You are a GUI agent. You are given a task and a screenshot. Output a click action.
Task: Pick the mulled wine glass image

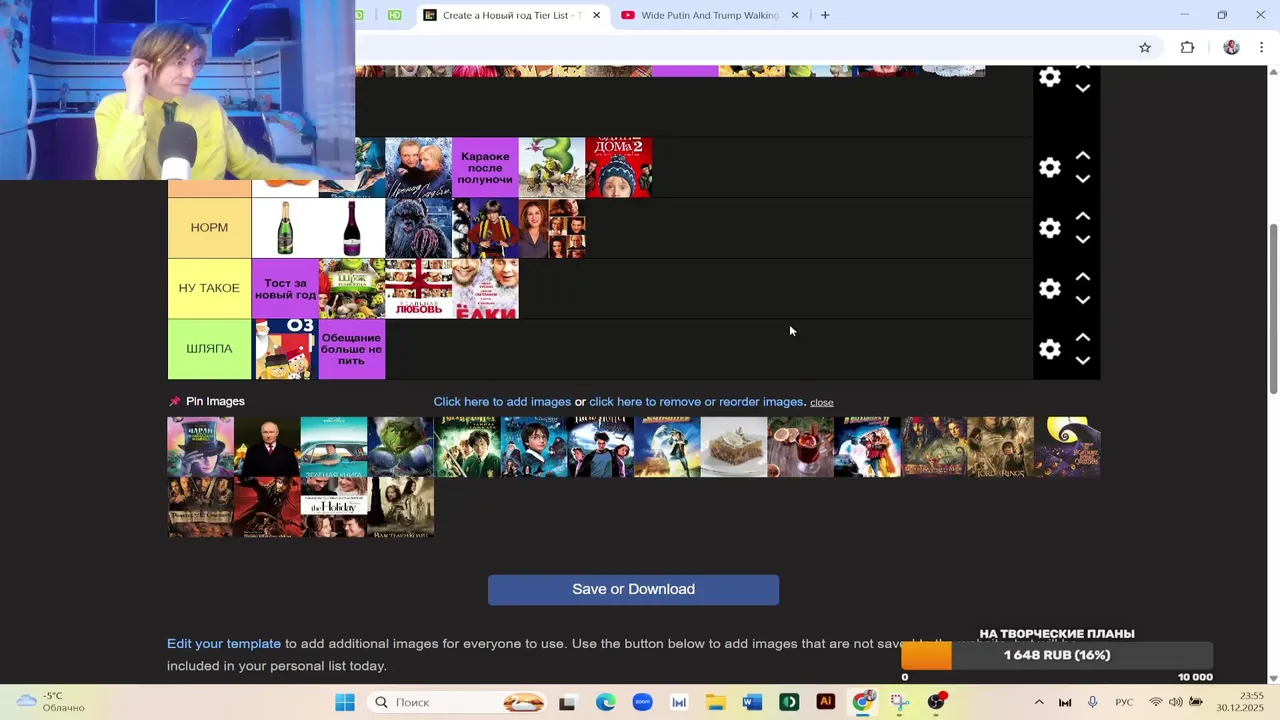click(x=800, y=447)
